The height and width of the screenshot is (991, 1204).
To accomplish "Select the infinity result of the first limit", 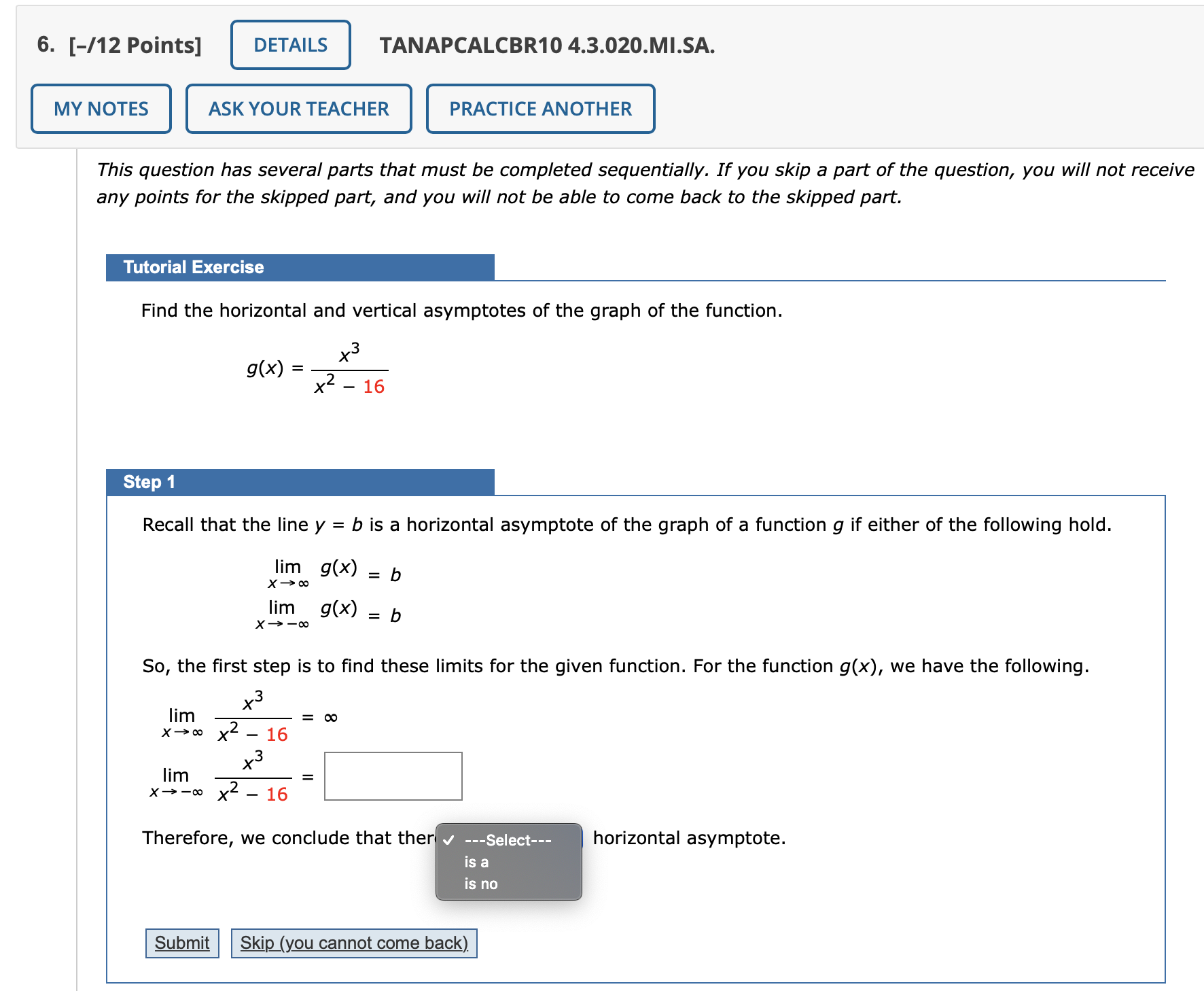I will [330, 716].
